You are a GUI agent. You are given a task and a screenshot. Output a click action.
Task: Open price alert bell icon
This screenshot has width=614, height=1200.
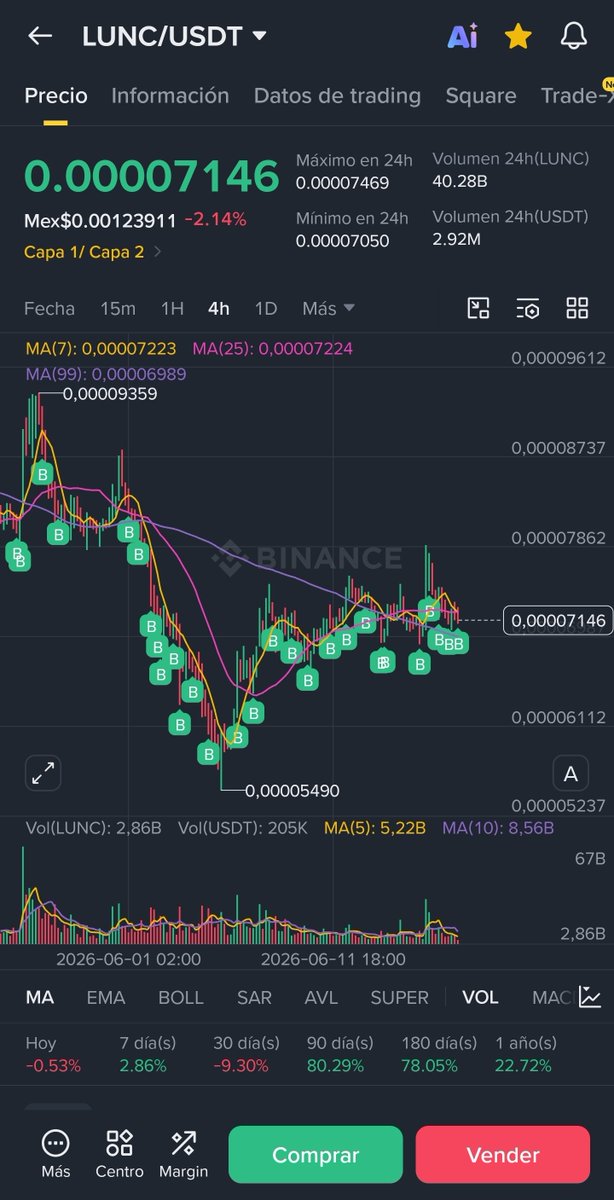[573, 37]
